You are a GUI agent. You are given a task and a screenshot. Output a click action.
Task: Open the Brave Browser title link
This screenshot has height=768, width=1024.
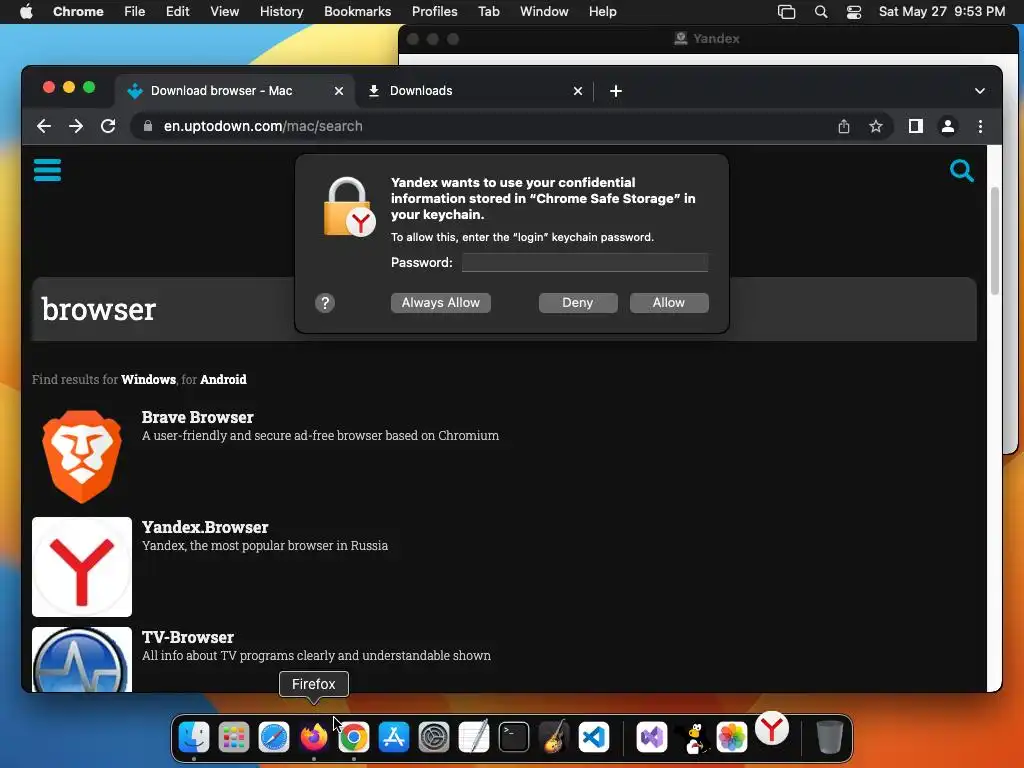click(x=197, y=417)
